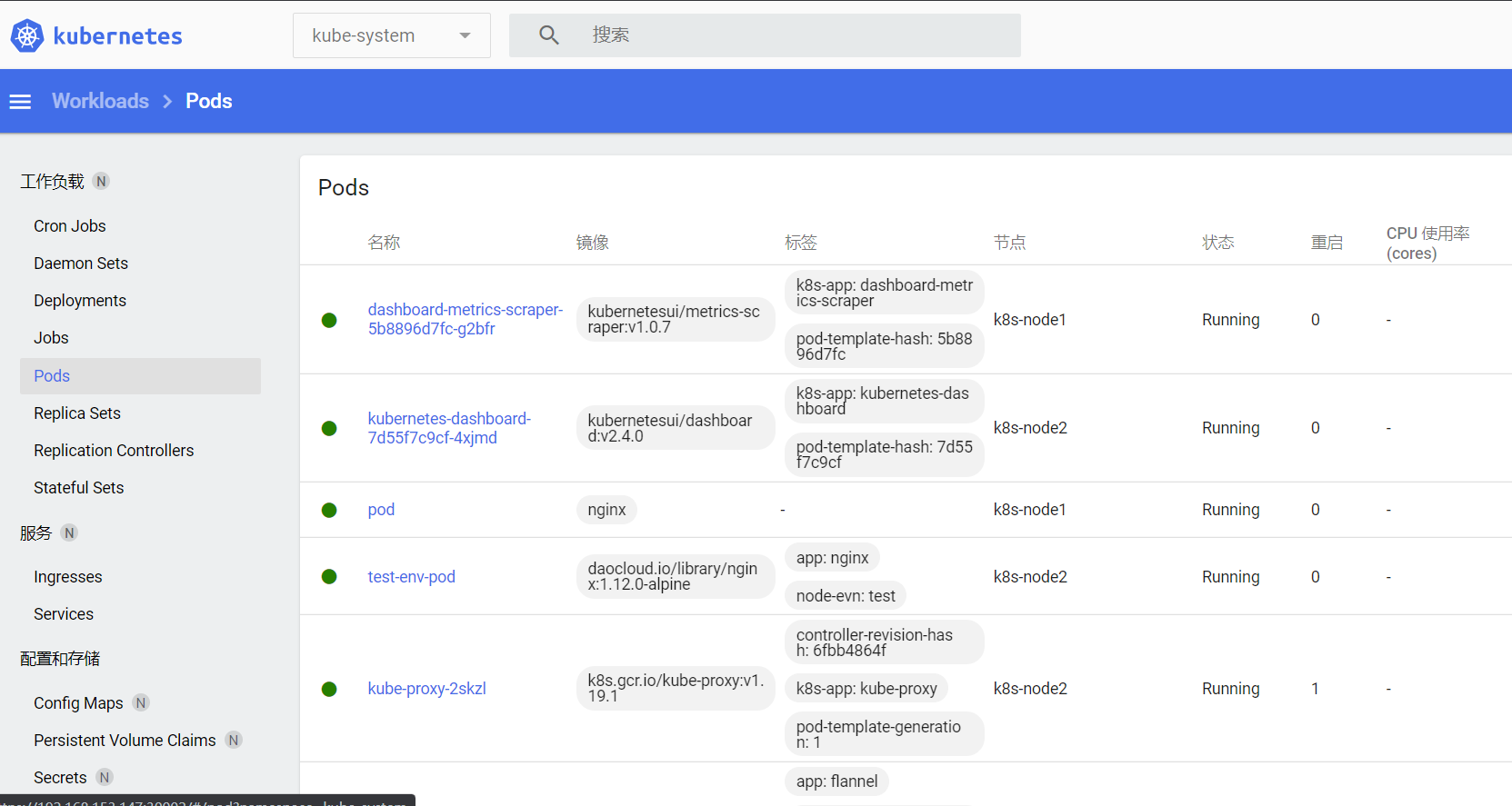Click the 'app: nginx' label chip
This screenshot has width=1512, height=806.
[832, 558]
